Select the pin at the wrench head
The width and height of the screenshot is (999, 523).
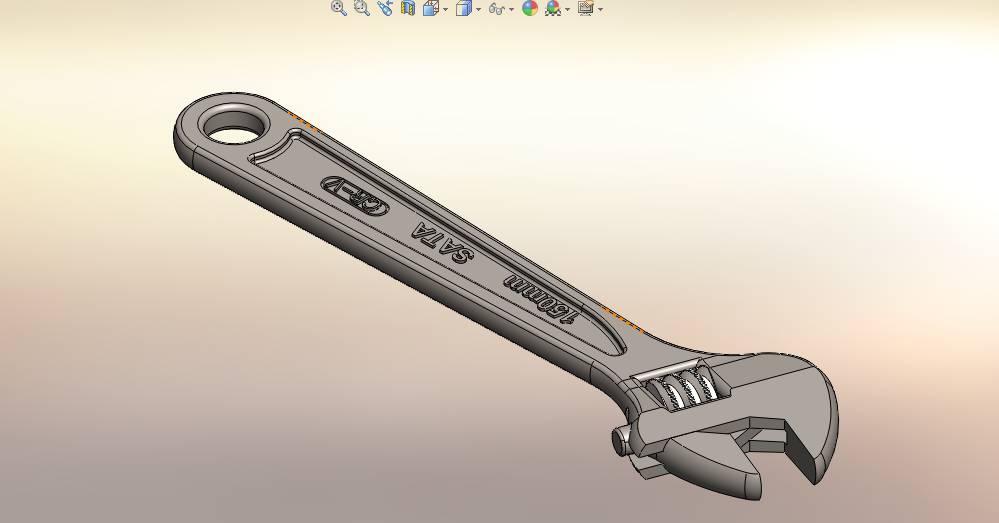tap(621, 441)
